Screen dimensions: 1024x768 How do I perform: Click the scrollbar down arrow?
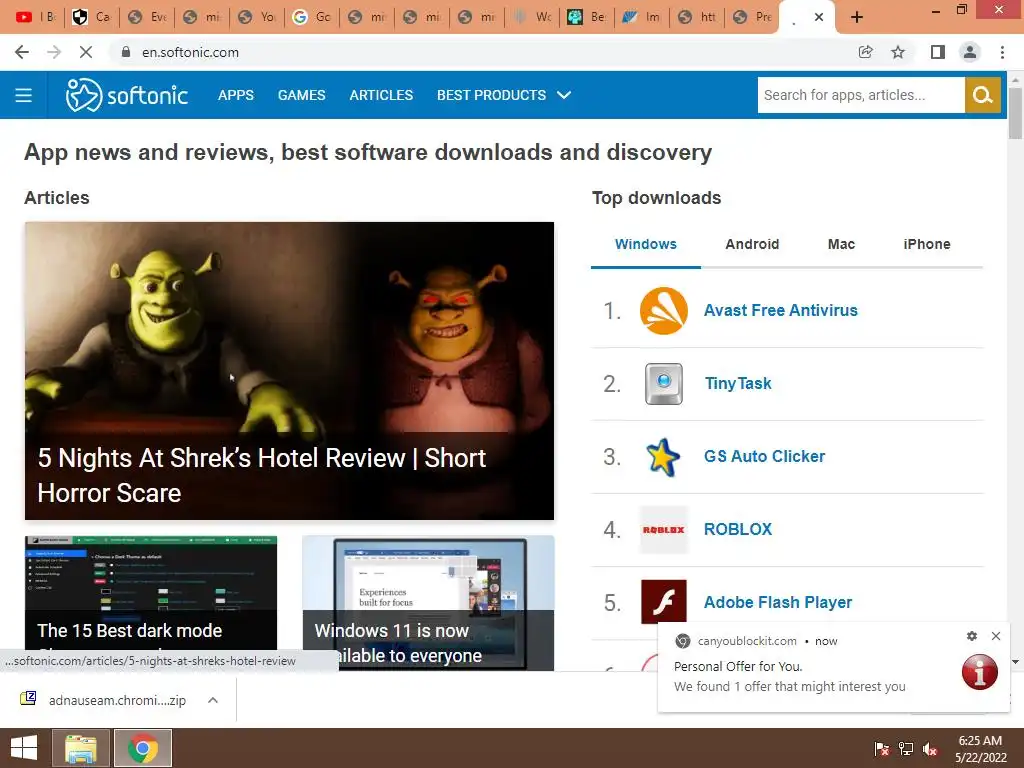coord(1015,662)
